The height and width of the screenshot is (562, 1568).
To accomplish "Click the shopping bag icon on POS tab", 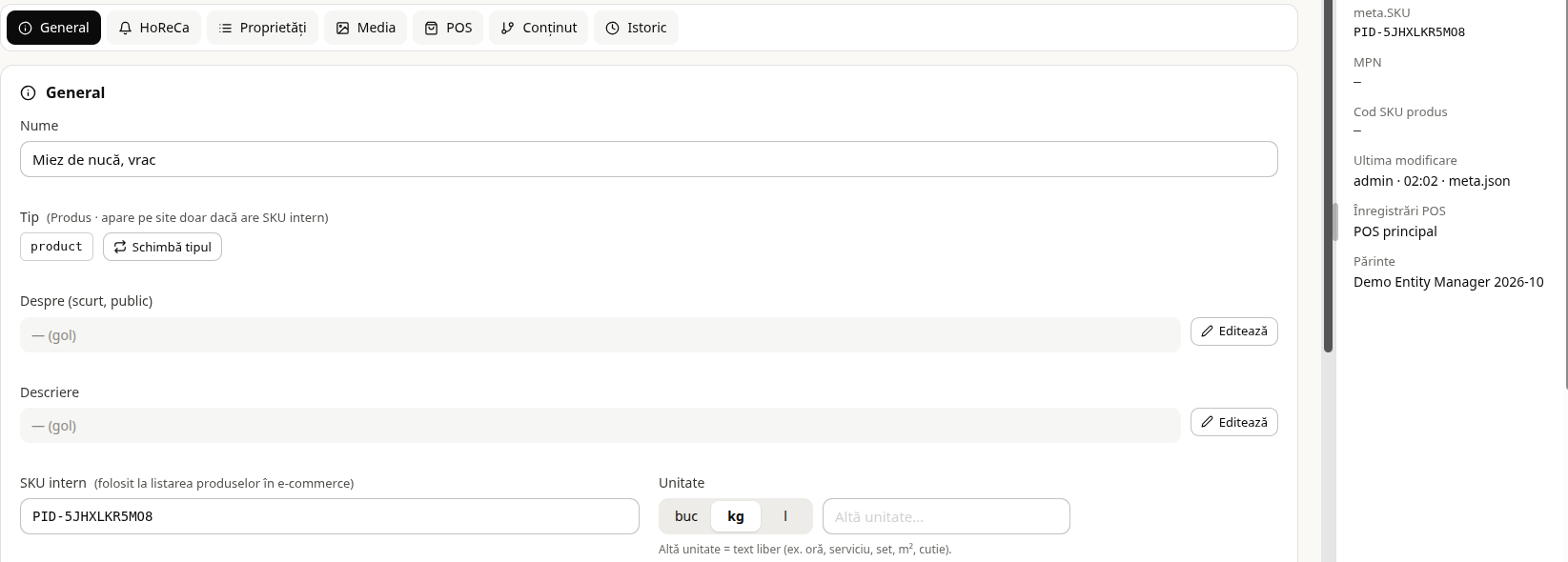I will pos(432,29).
